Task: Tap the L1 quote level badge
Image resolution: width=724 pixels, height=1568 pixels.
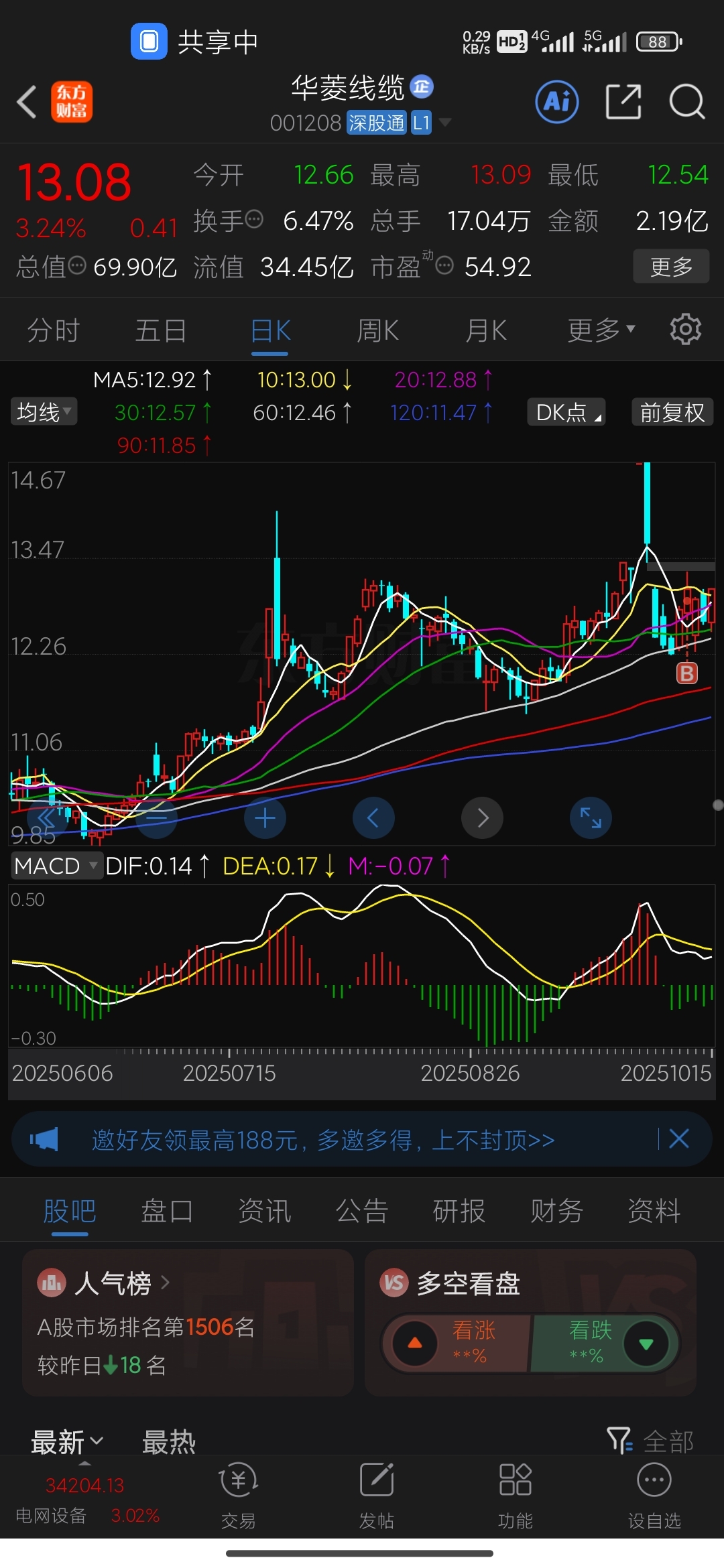Action: point(421,123)
